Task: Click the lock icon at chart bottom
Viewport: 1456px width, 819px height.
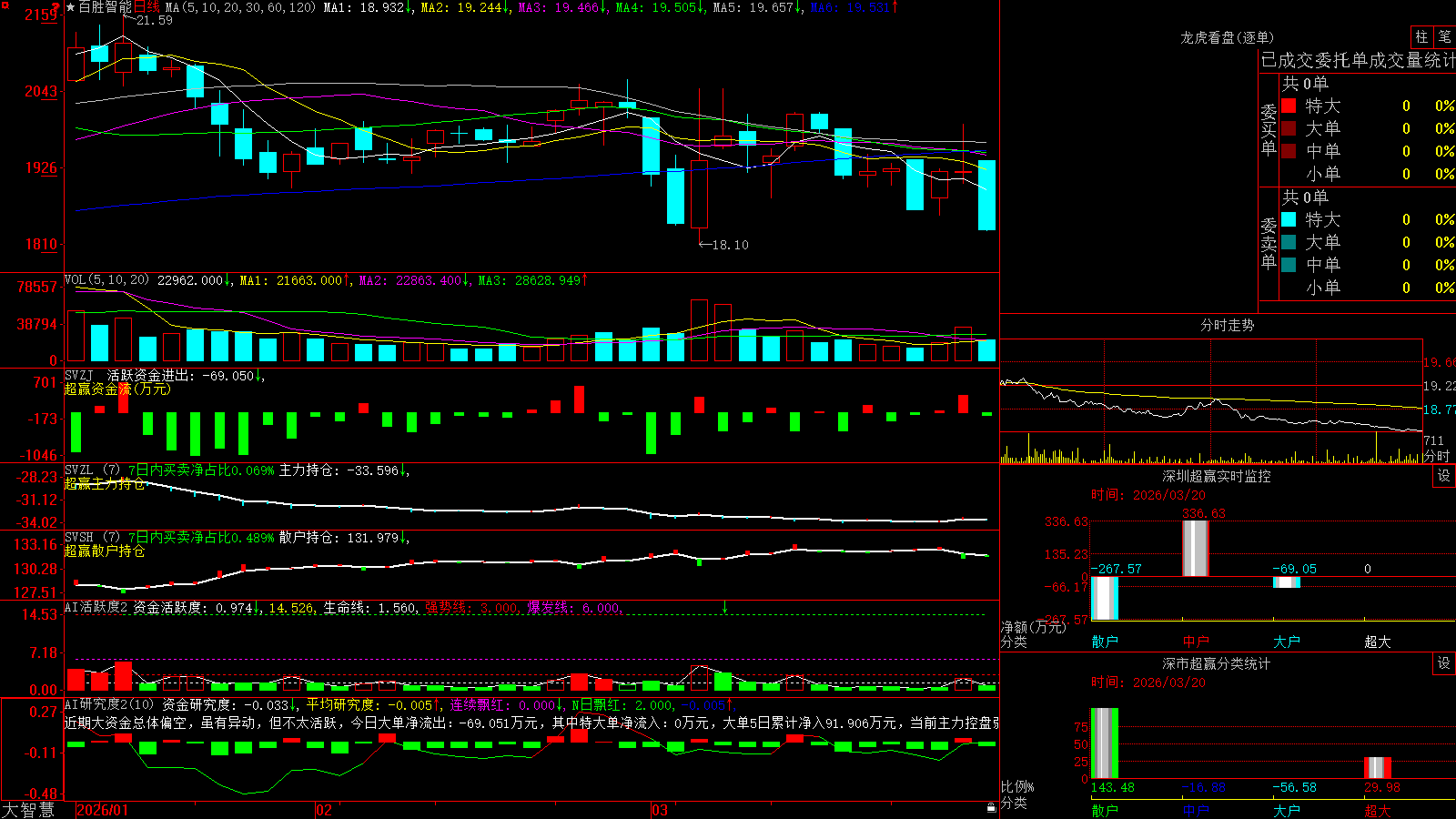Action: pyautogui.click(x=992, y=808)
